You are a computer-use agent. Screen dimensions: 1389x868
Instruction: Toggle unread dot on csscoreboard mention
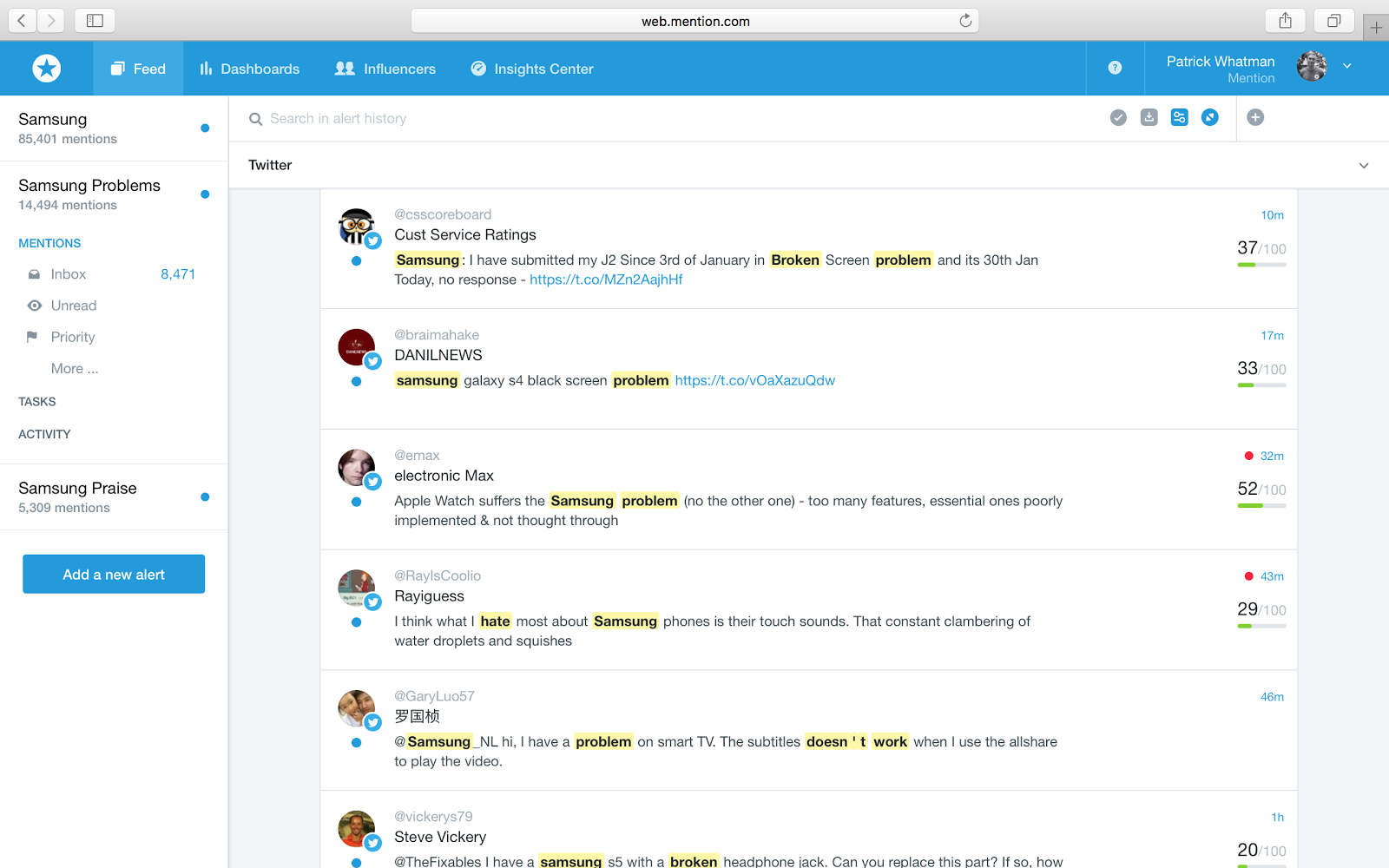point(356,260)
